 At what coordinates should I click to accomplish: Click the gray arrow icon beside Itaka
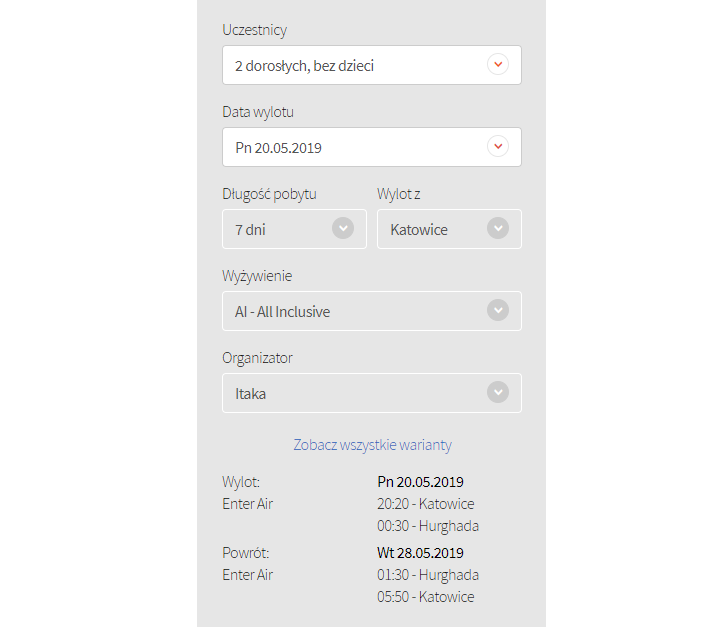(x=497, y=393)
